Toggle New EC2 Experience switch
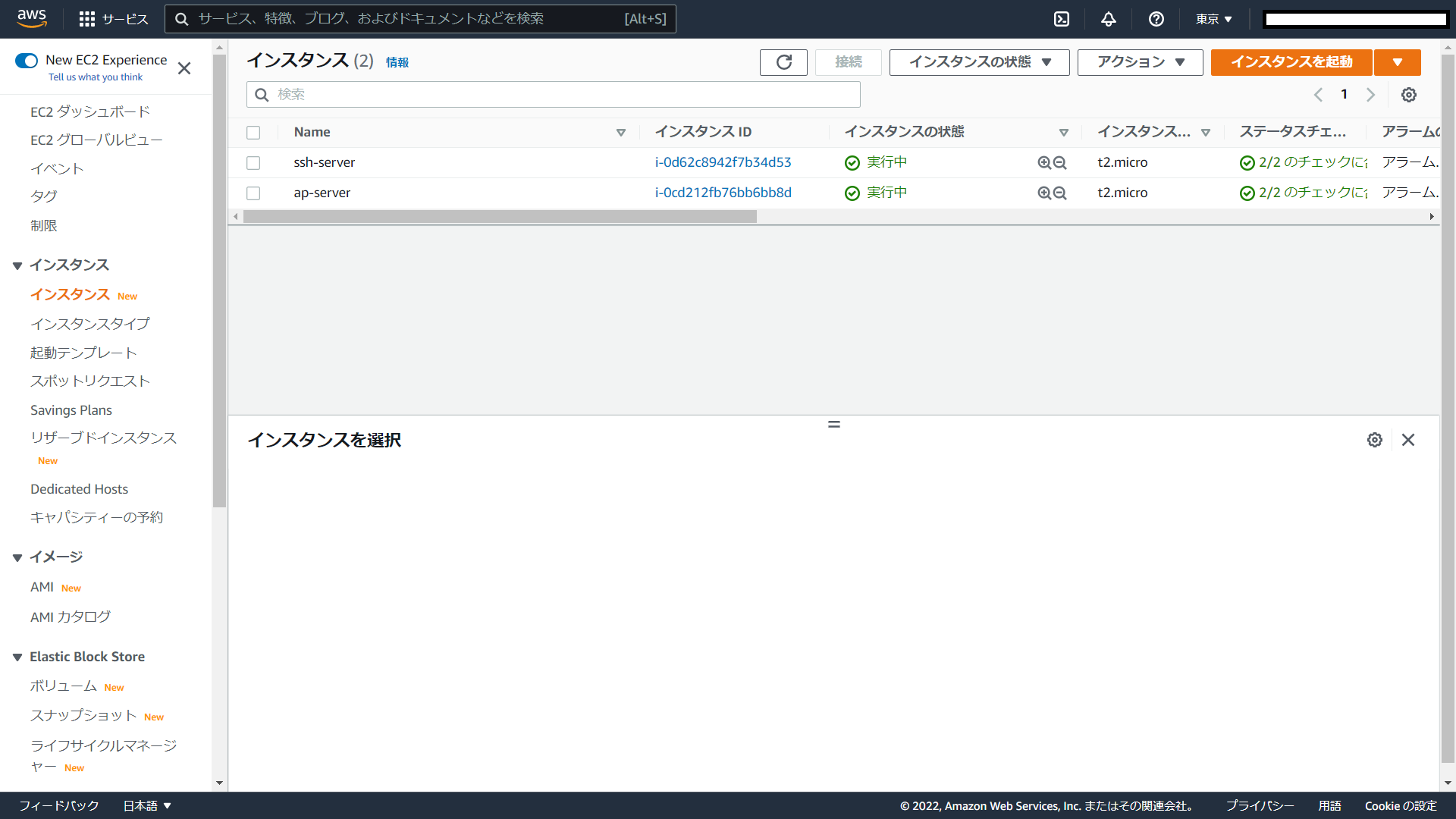This screenshot has height=819, width=1456. pyautogui.click(x=27, y=61)
